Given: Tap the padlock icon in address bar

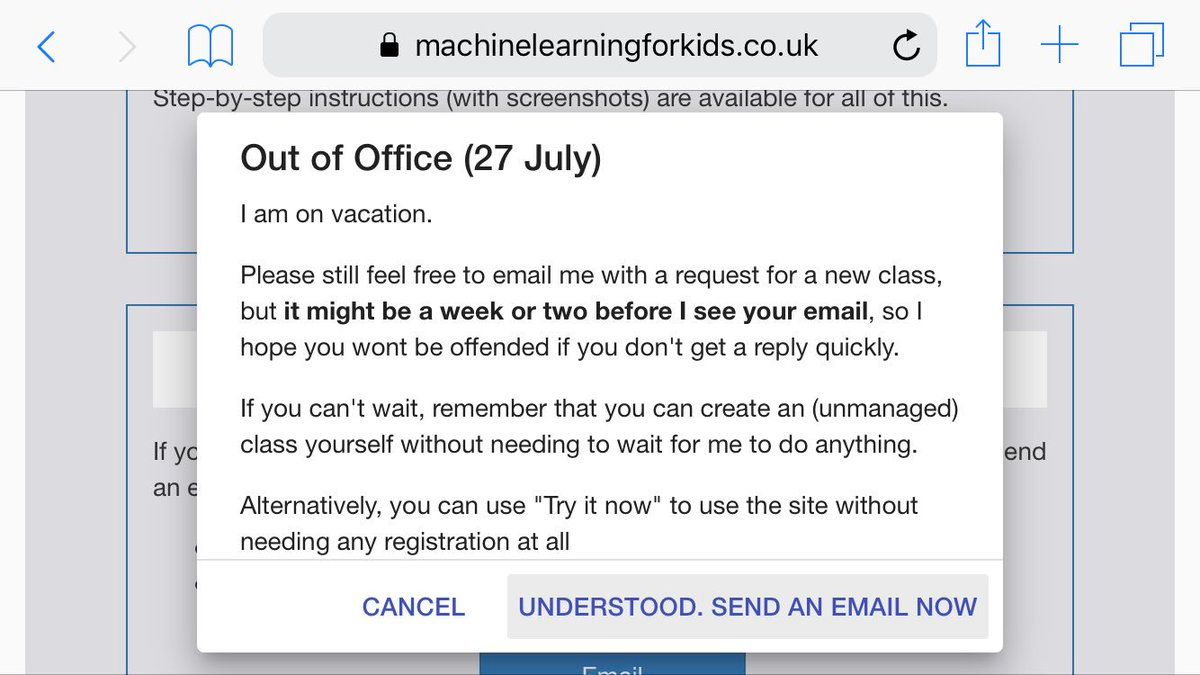Looking at the screenshot, I should (x=390, y=46).
